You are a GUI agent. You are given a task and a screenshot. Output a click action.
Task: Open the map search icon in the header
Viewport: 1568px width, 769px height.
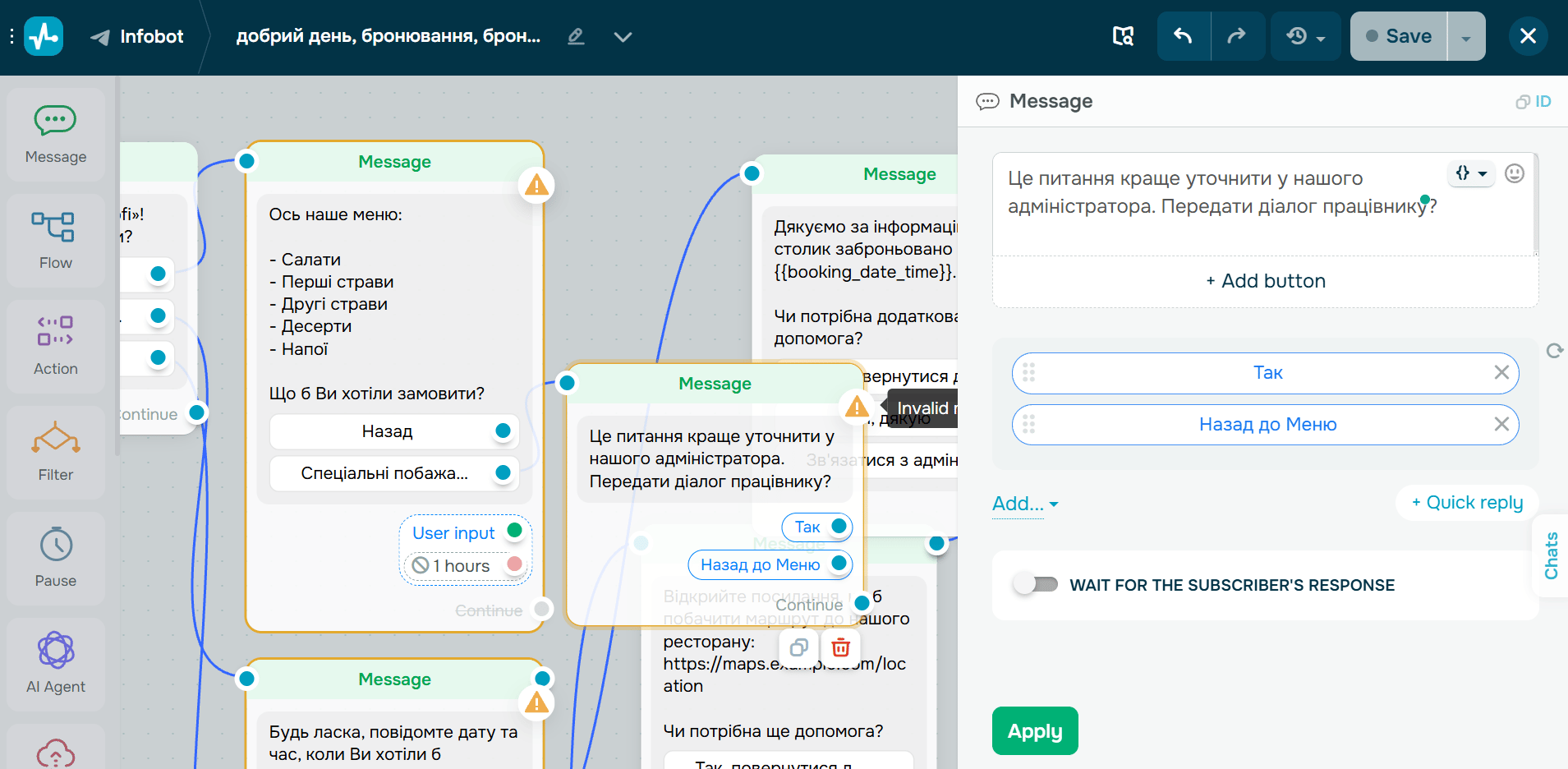point(1123,36)
